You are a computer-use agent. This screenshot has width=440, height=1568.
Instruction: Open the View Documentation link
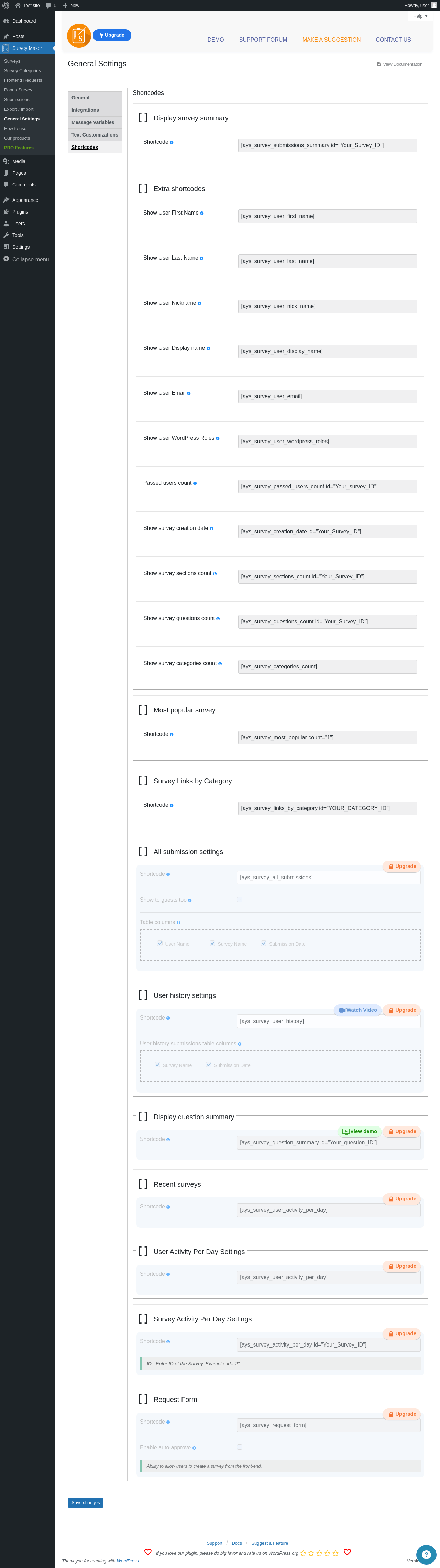click(x=402, y=65)
